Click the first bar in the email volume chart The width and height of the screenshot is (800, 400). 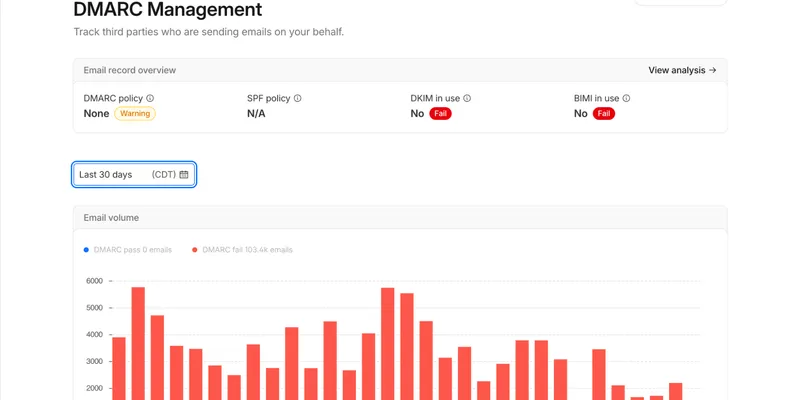click(x=119, y=368)
